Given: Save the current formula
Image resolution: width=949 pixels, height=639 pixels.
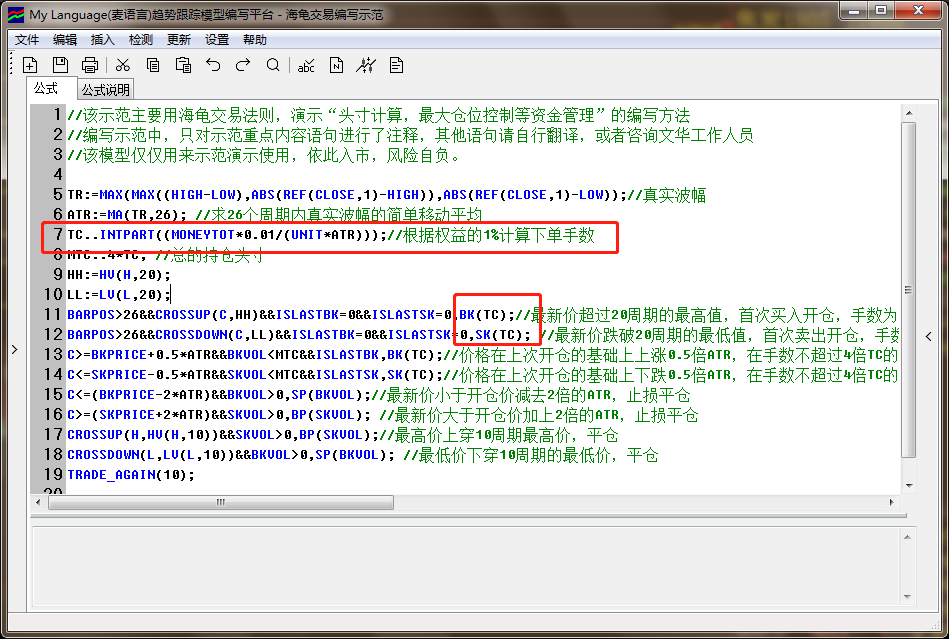Looking at the screenshot, I should [60, 65].
